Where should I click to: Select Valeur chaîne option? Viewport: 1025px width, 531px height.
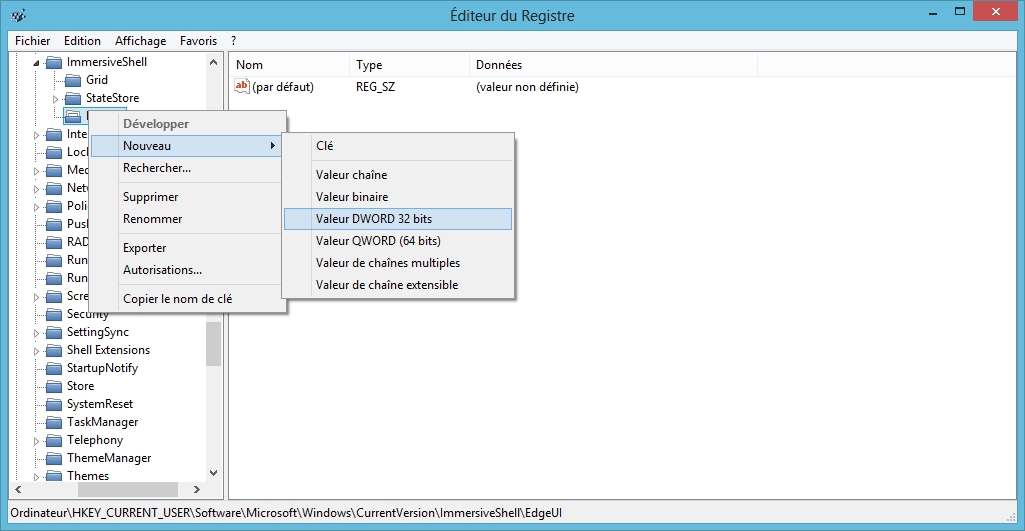(398, 175)
